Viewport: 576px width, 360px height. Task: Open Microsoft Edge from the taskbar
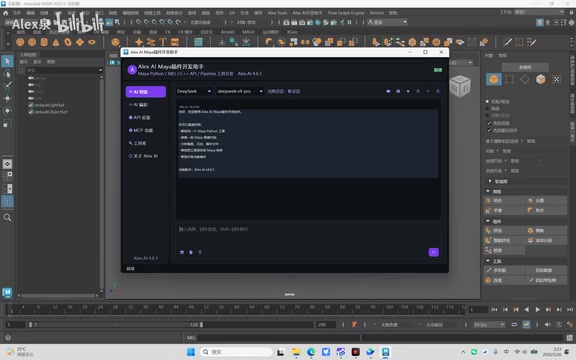pyautogui.click(x=311, y=352)
